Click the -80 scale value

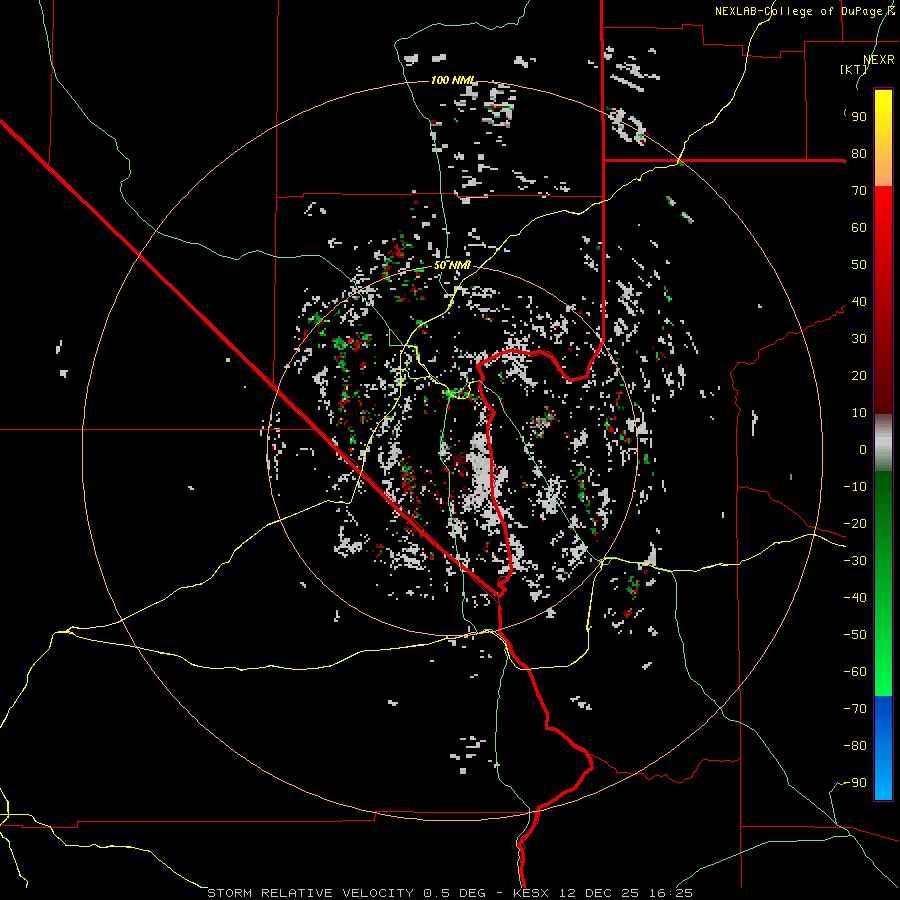click(855, 746)
